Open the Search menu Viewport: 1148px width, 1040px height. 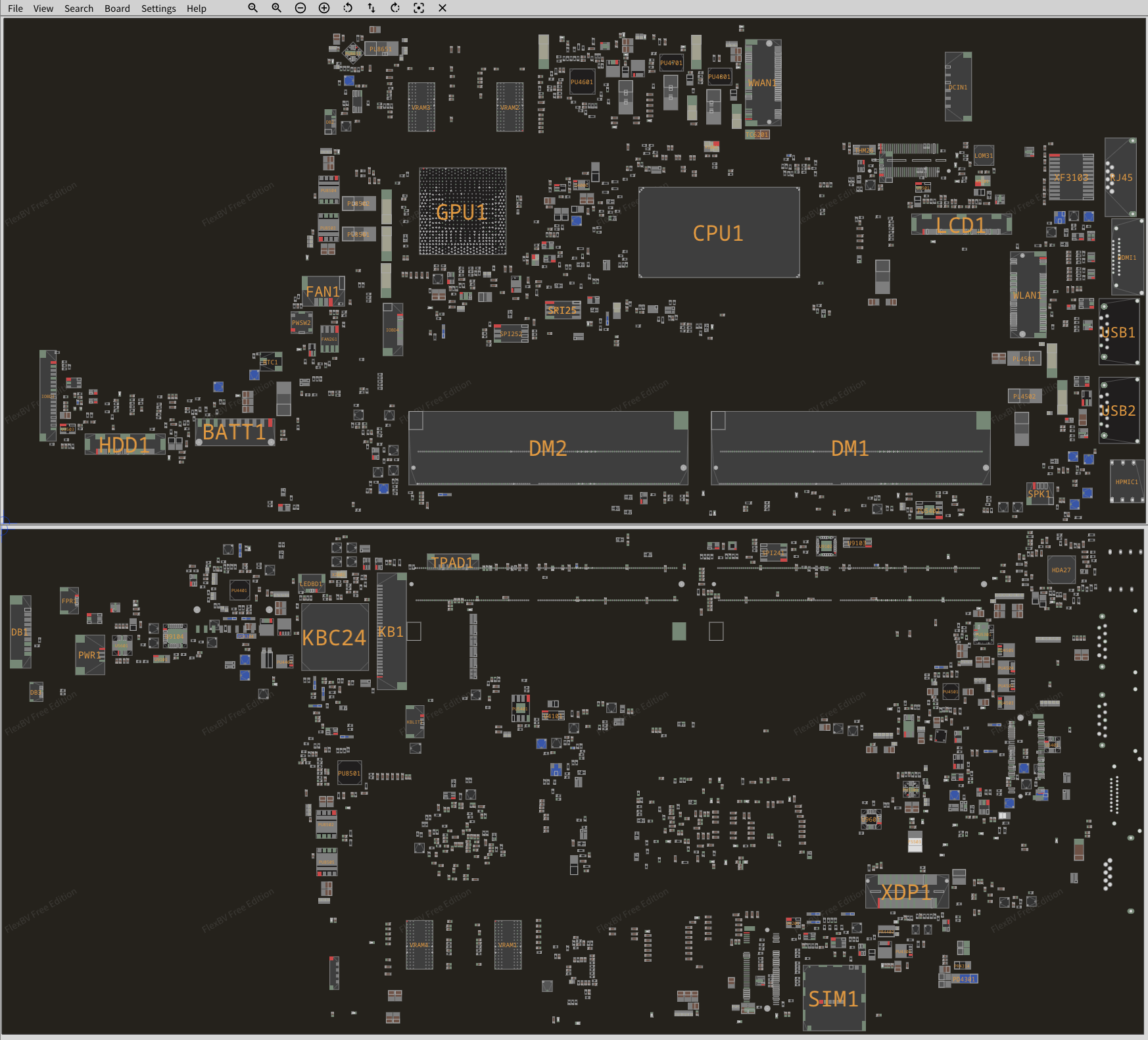79,9
